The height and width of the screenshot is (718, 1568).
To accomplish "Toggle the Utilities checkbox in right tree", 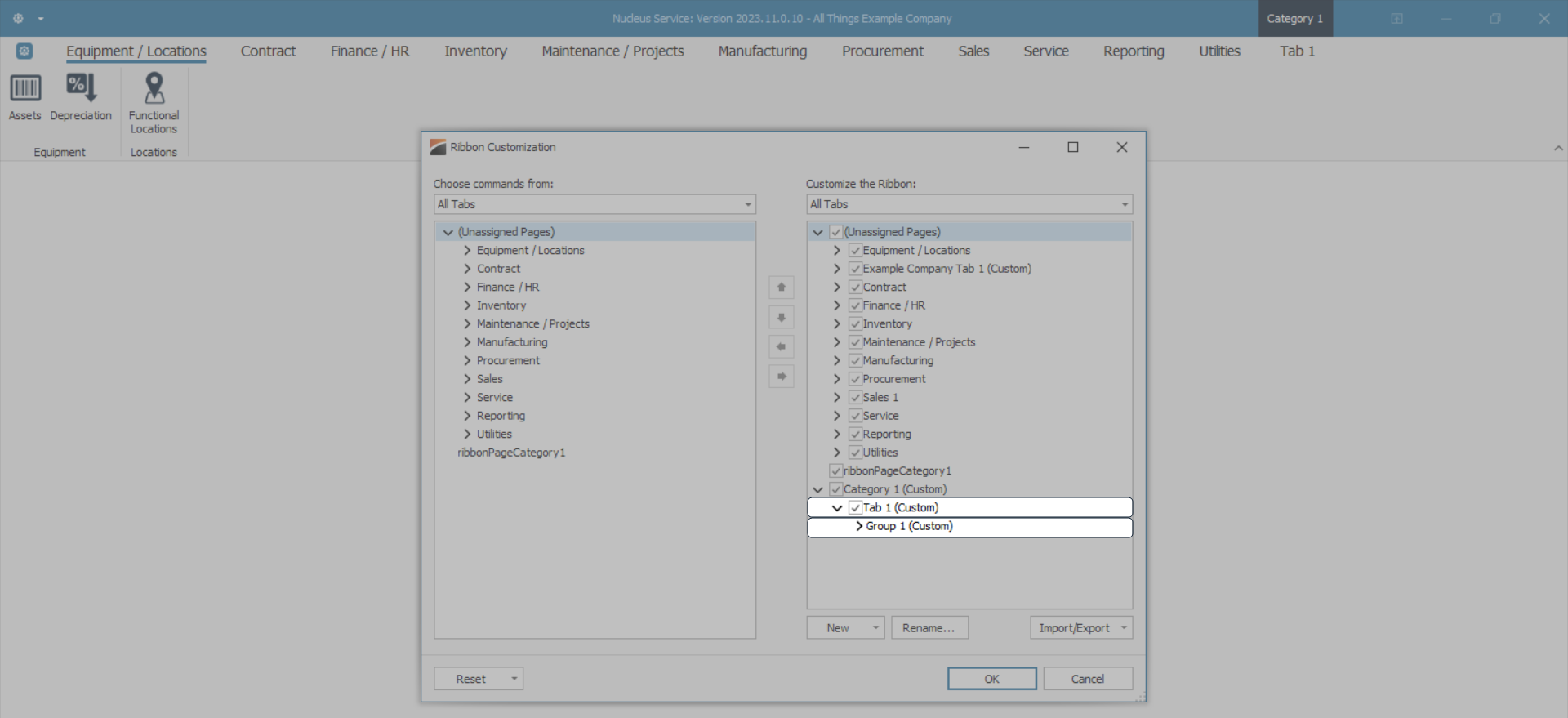I will 855,453.
